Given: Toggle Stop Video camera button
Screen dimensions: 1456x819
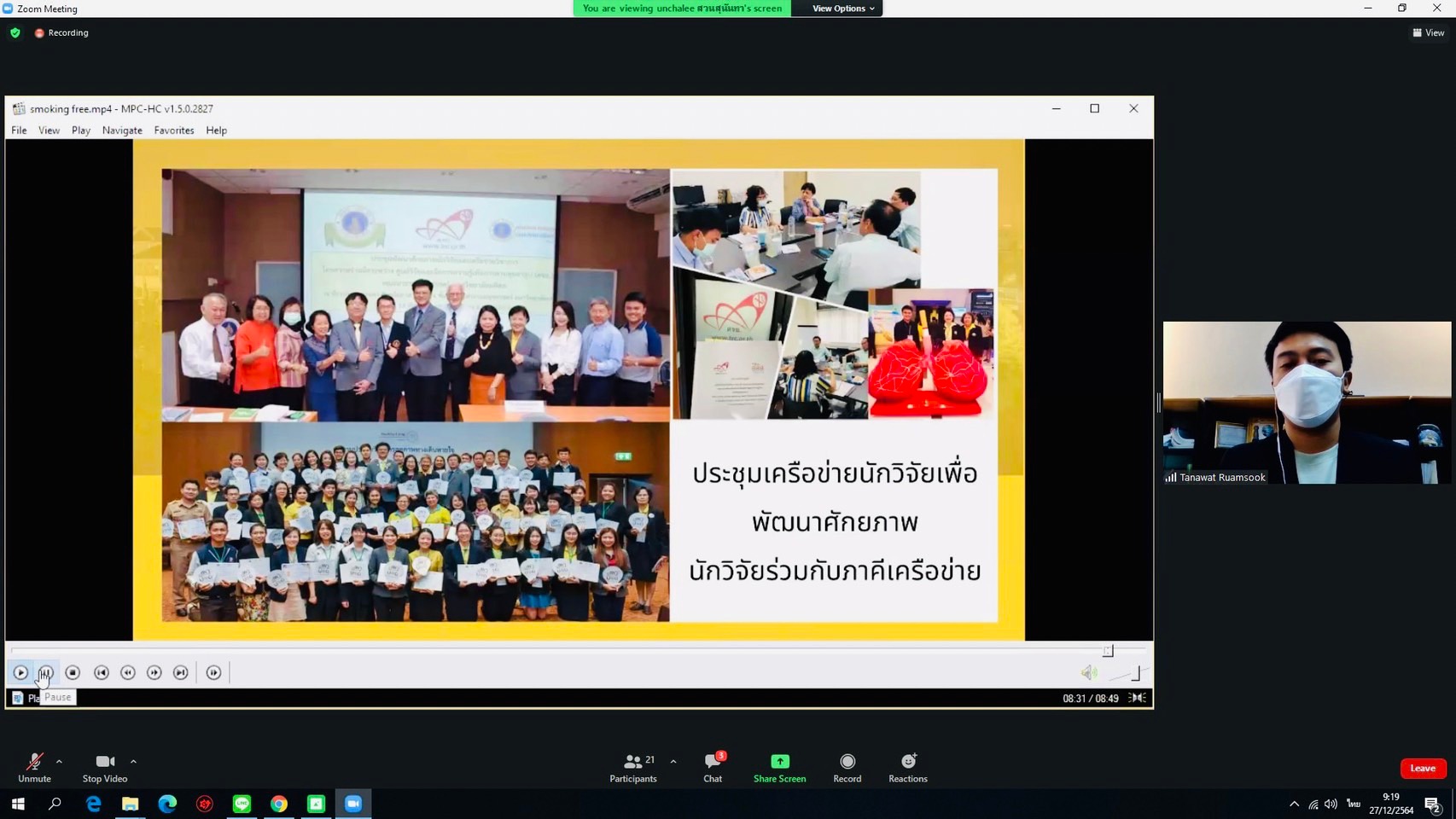Looking at the screenshot, I should [x=104, y=767].
